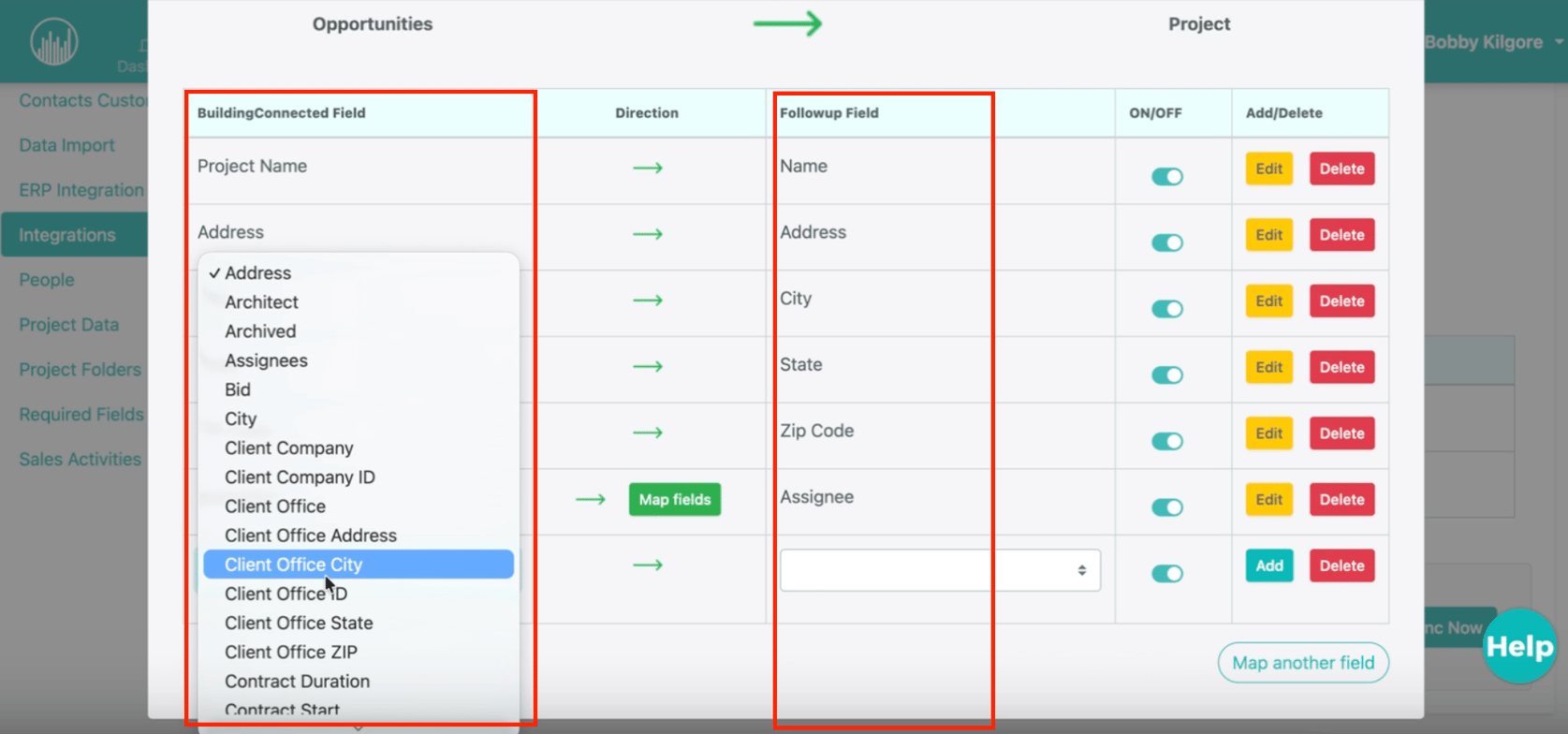Toggle the Project Name mapping switch
Screen dimensions: 1568x734
(1166, 177)
